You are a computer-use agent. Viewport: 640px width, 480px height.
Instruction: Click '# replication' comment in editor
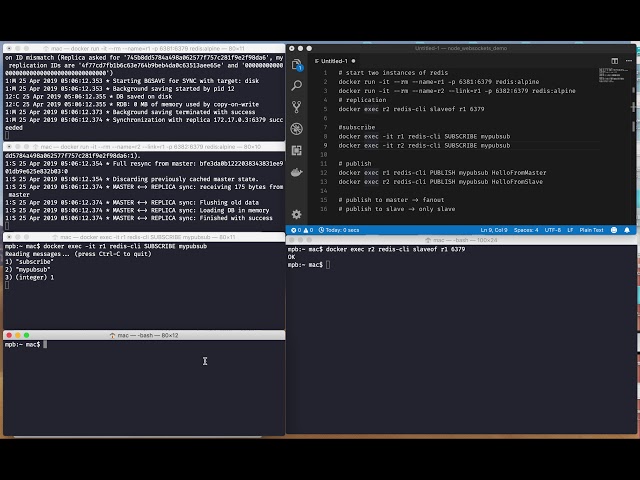pos(362,100)
